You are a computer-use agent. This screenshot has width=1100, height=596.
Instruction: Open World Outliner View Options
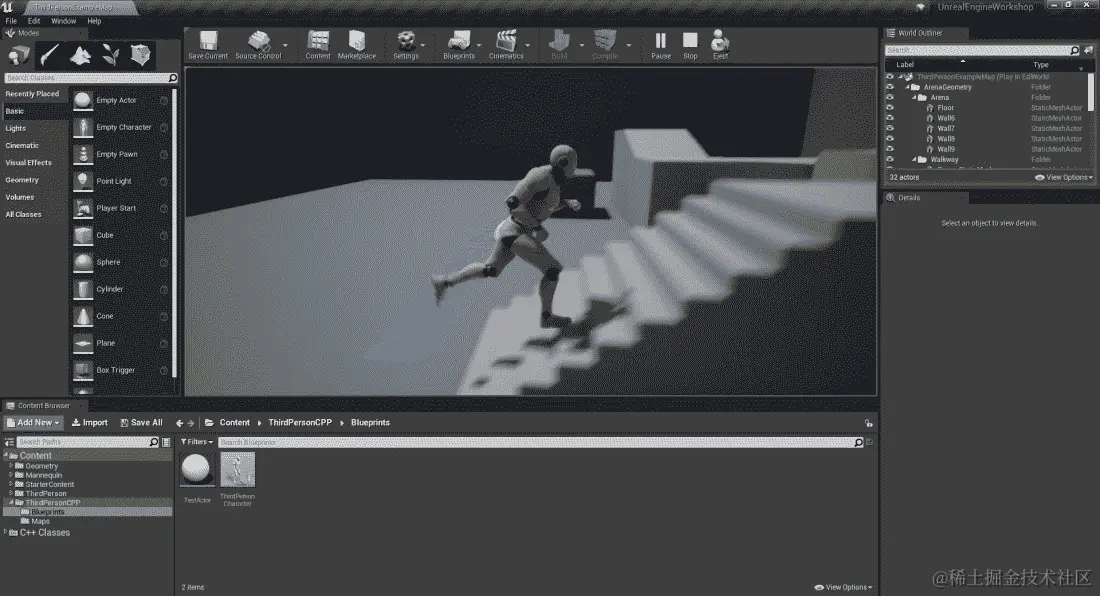pyautogui.click(x=1064, y=177)
